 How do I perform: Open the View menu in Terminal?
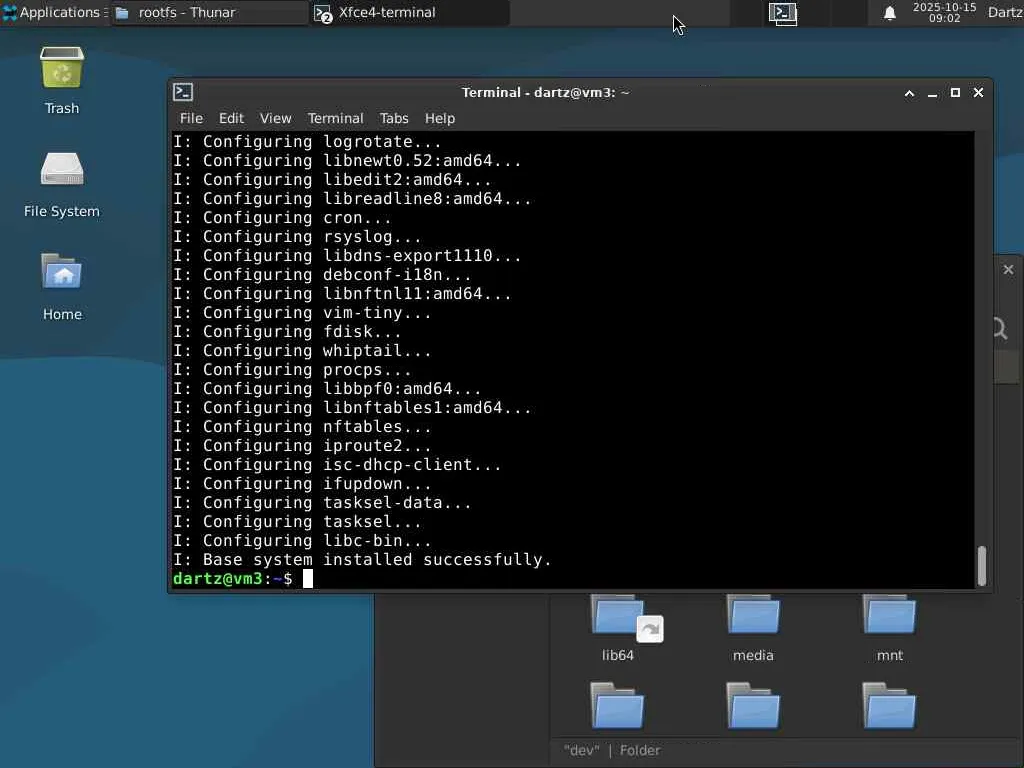[x=276, y=118]
